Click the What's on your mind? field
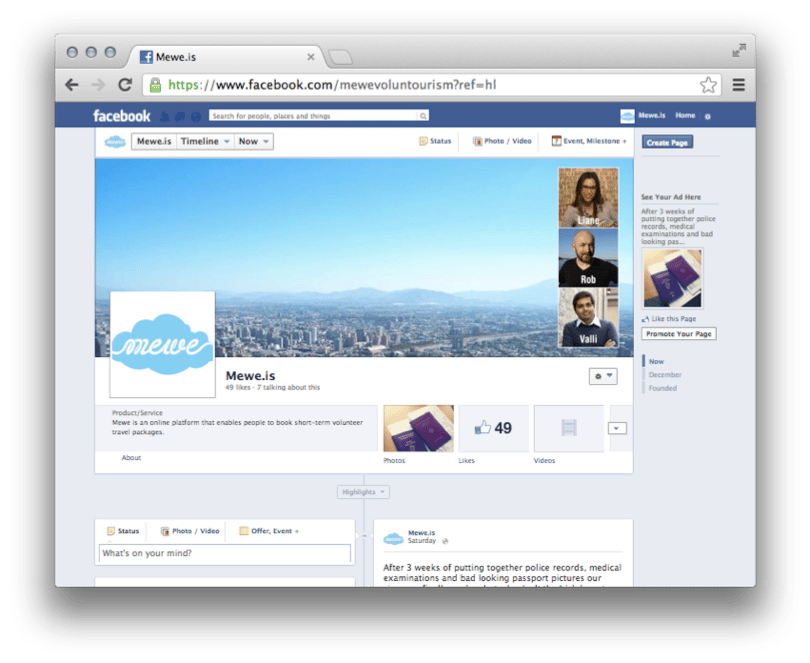 click(x=225, y=553)
